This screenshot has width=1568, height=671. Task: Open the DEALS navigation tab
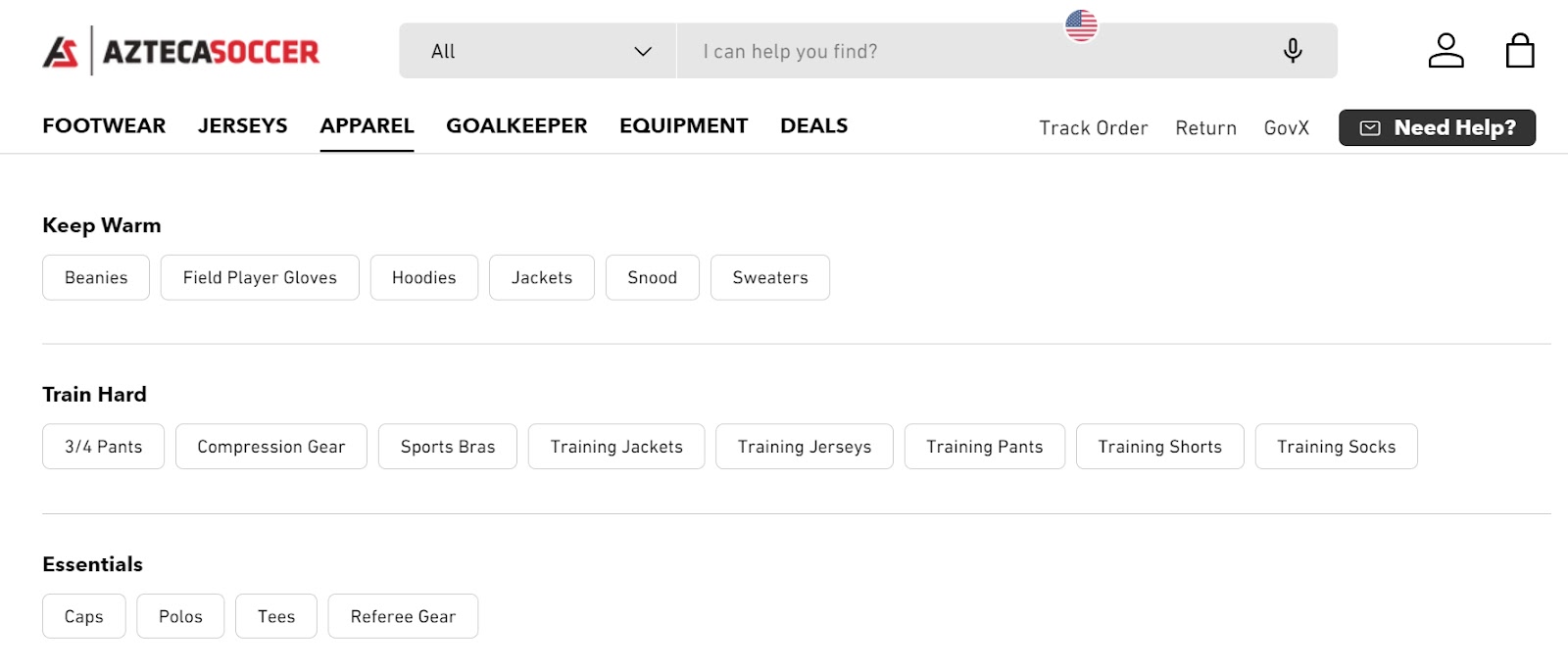pyautogui.click(x=813, y=125)
